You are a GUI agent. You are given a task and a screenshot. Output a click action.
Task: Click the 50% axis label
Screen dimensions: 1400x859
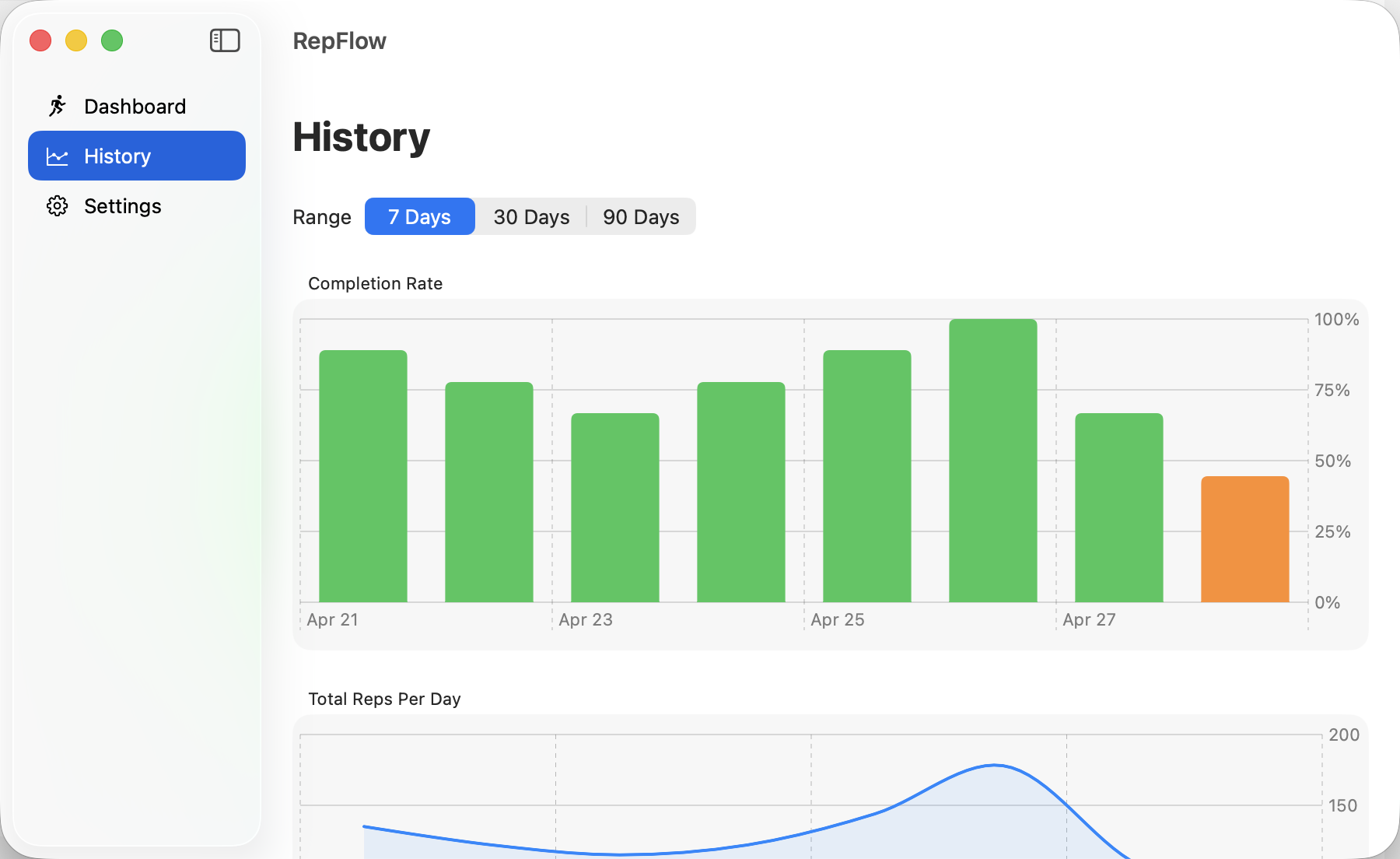1333,461
